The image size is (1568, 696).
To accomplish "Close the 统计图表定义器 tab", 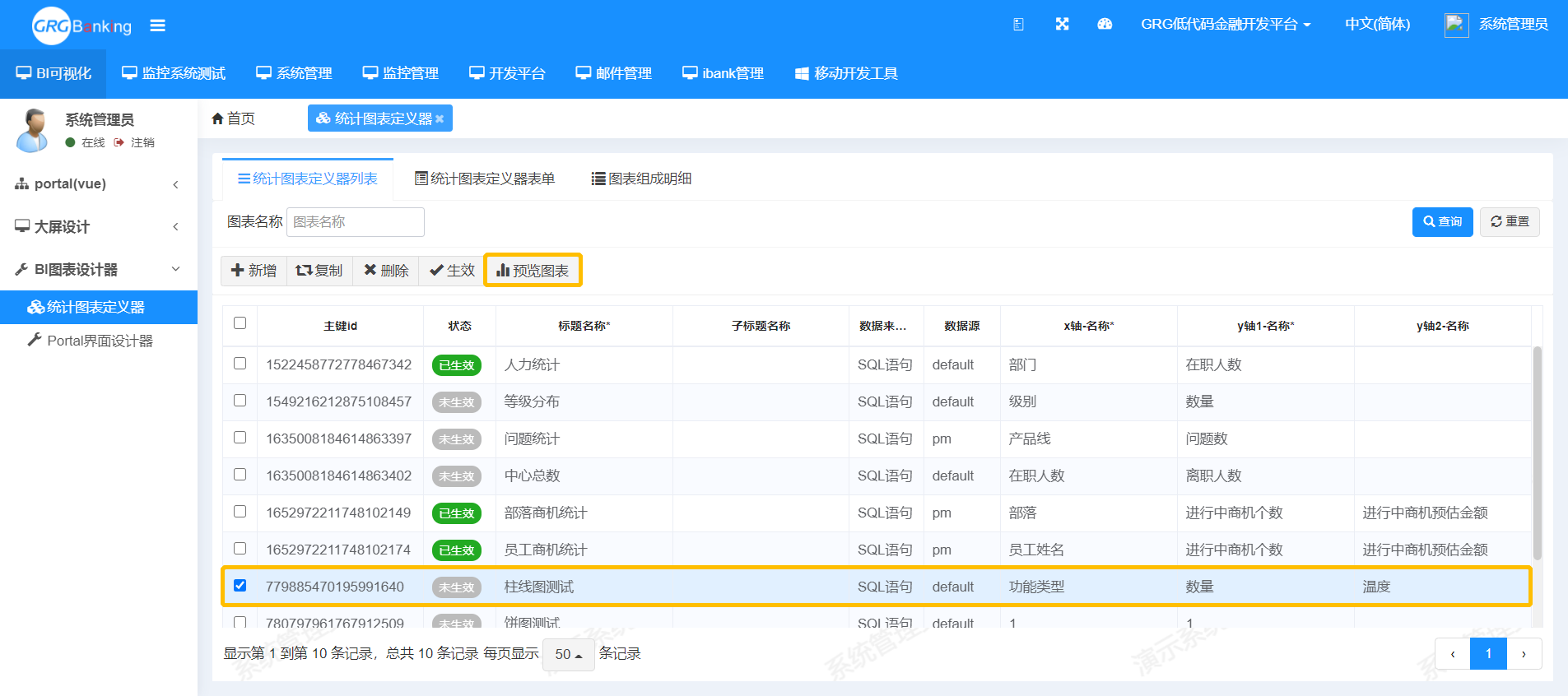I will click(x=440, y=119).
